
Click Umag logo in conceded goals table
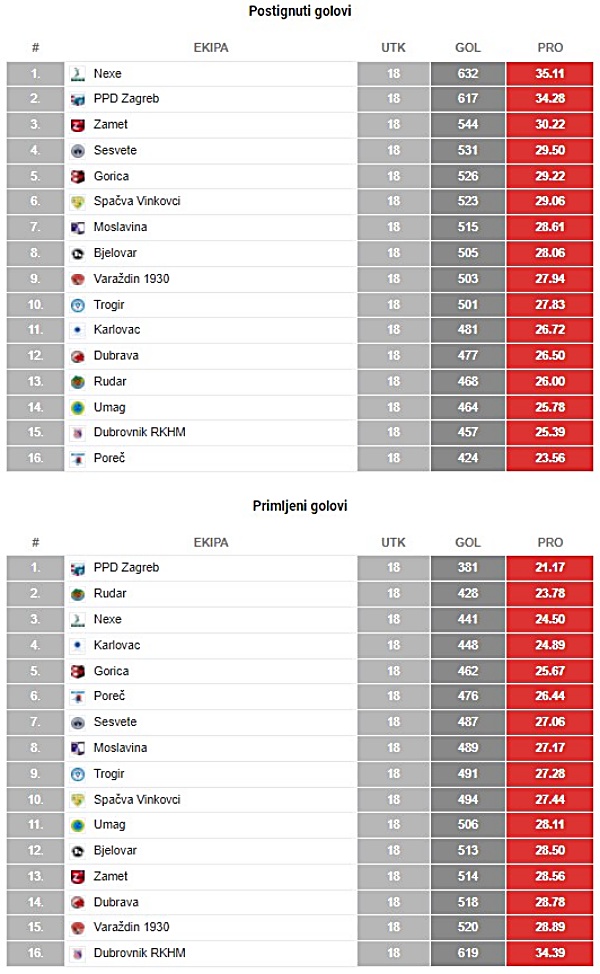tap(78, 826)
